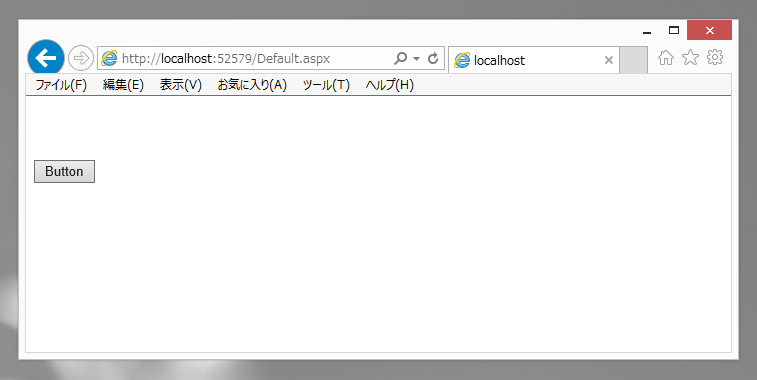The height and width of the screenshot is (380, 757).
Task: Maximize the Internet Explorer window
Action: 674,30
